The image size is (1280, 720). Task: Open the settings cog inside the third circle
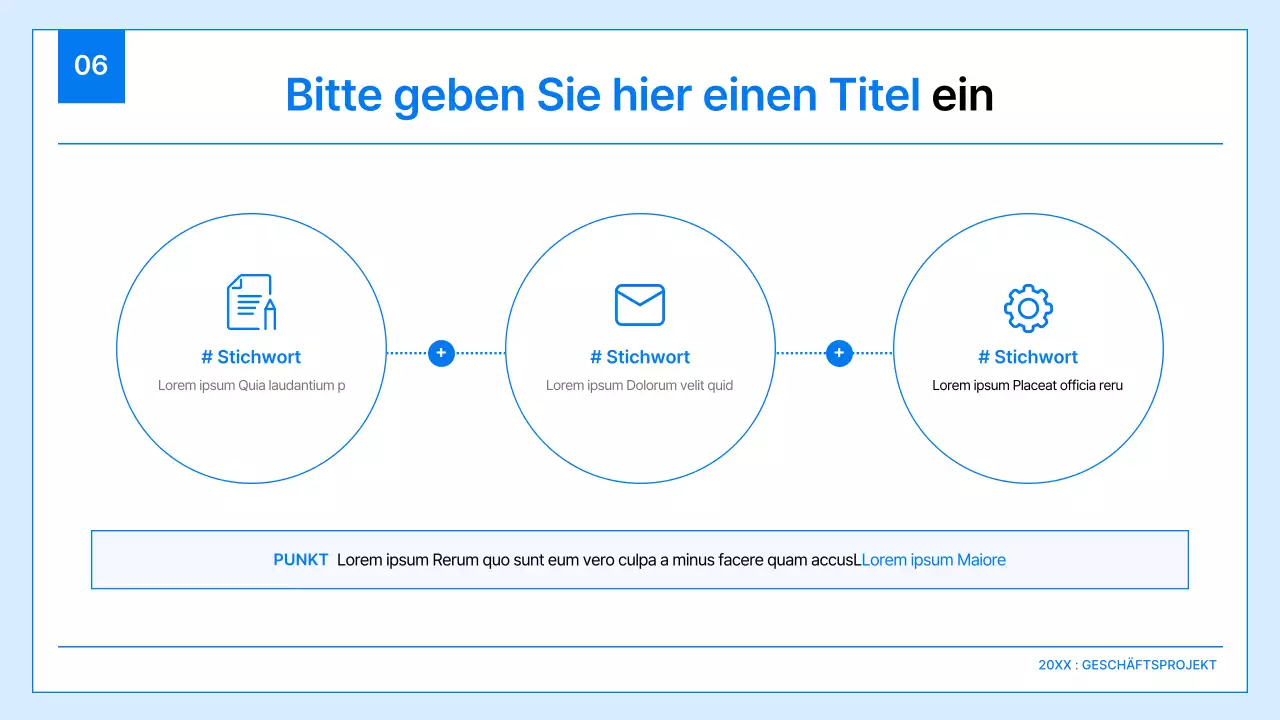point(1029,308)
